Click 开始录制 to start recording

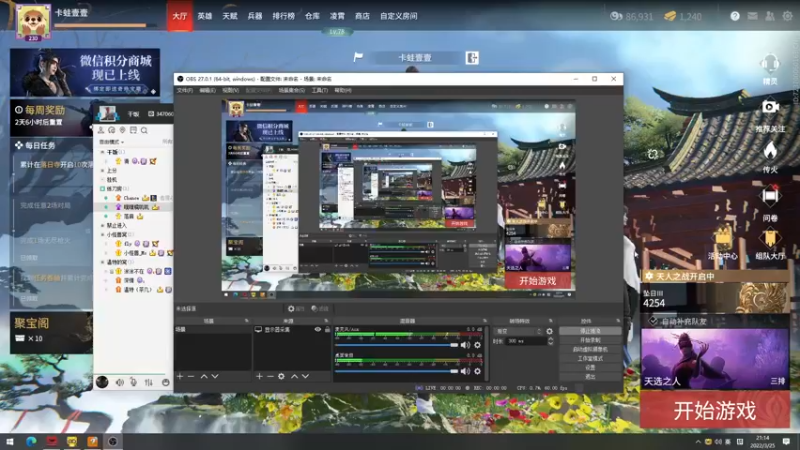590,340
